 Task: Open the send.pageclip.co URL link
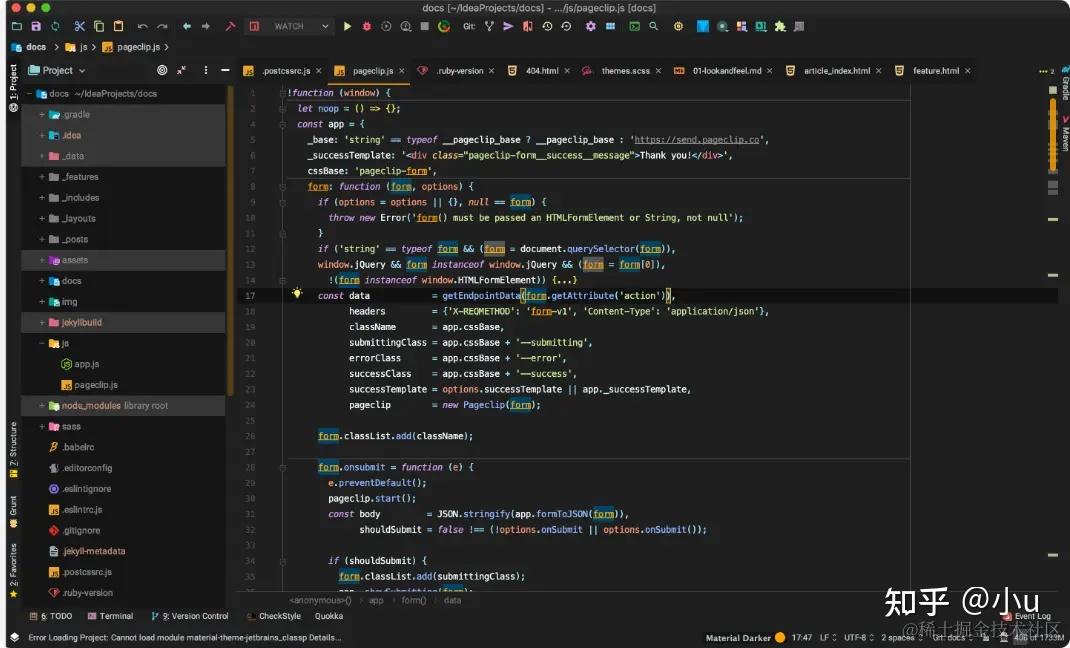pyautogui.click(x=697, y=140)
